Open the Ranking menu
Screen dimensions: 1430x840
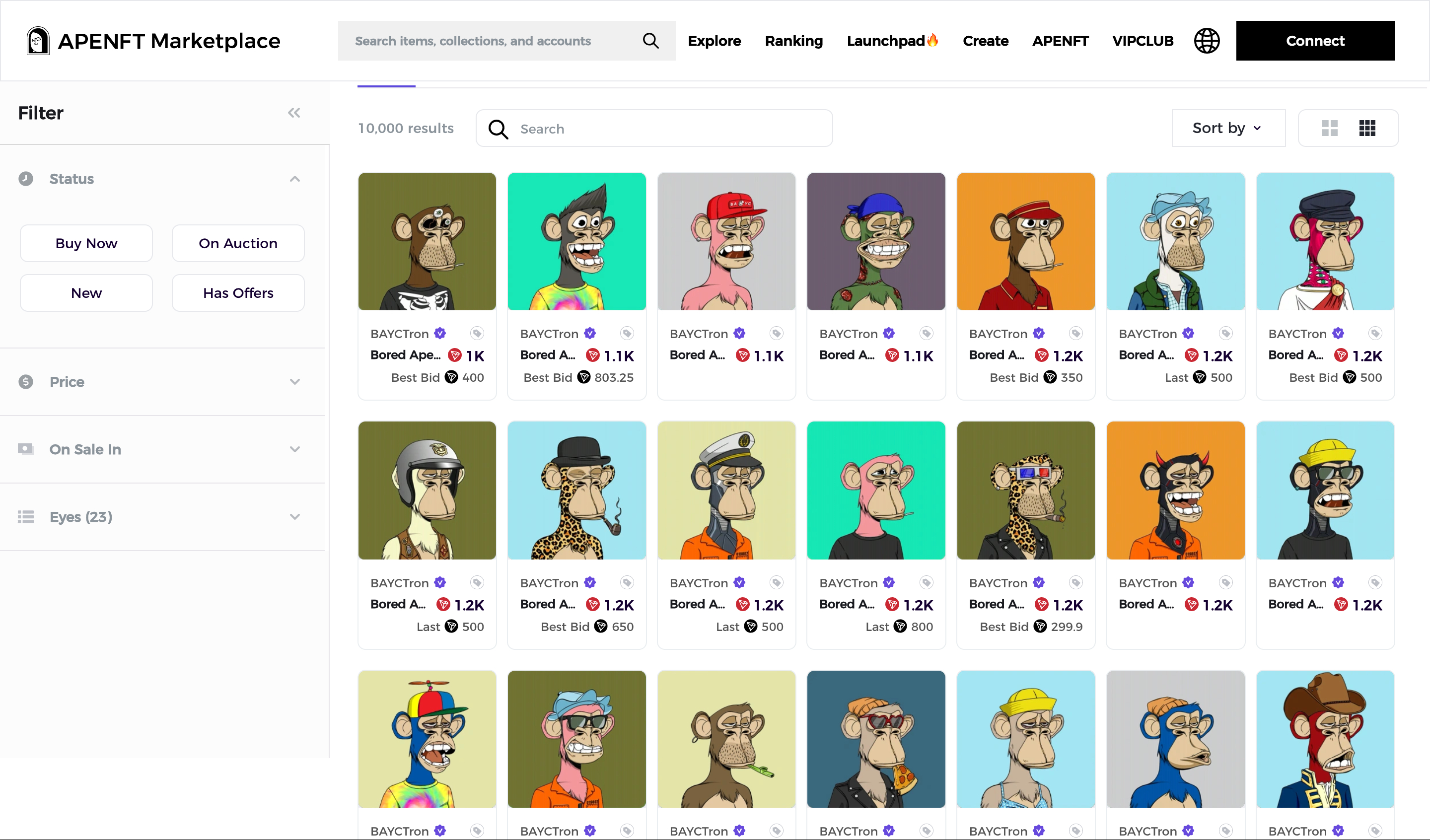coord(794,41)
